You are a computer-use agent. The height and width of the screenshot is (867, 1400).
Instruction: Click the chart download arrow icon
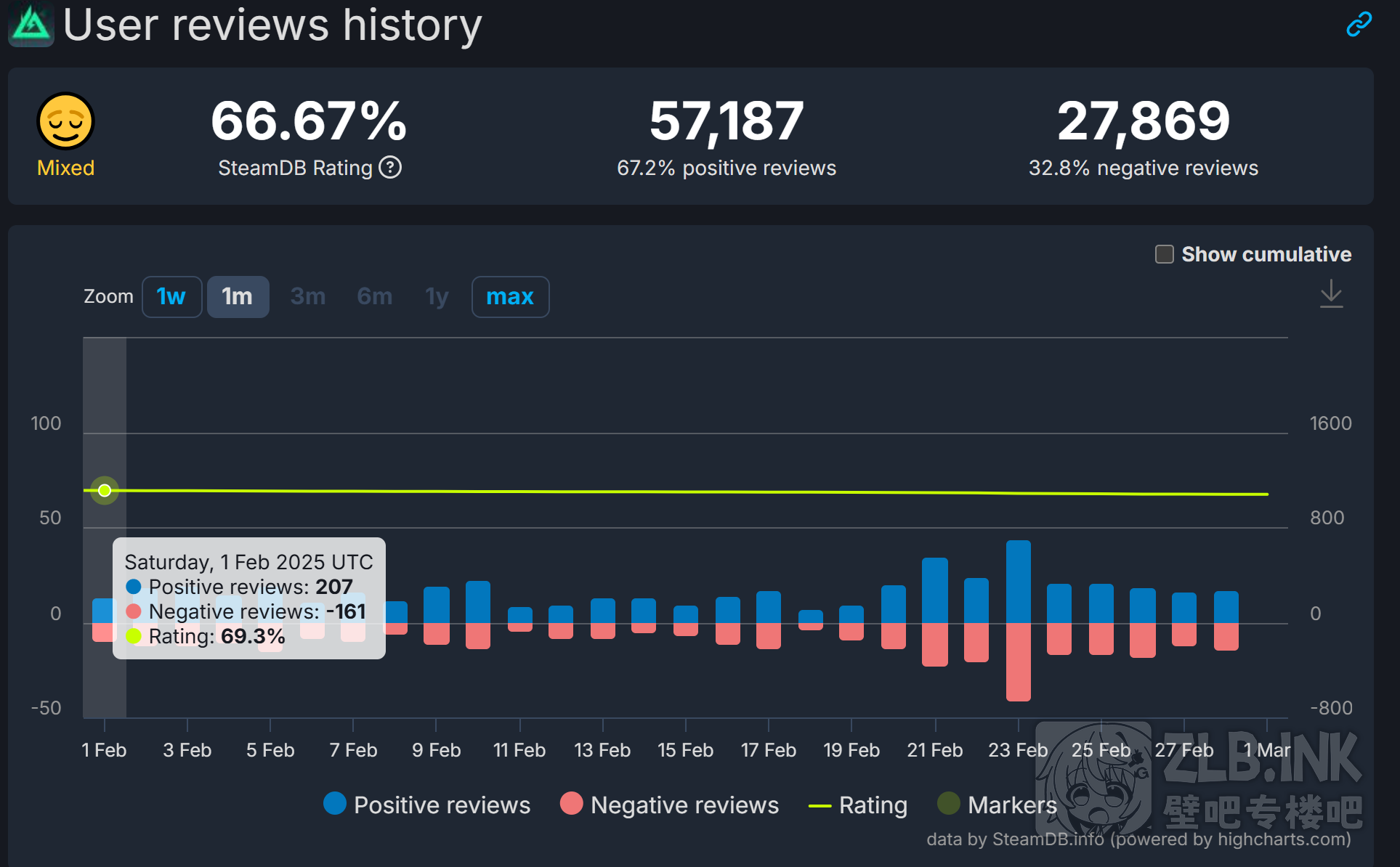tap(1331, 294)
